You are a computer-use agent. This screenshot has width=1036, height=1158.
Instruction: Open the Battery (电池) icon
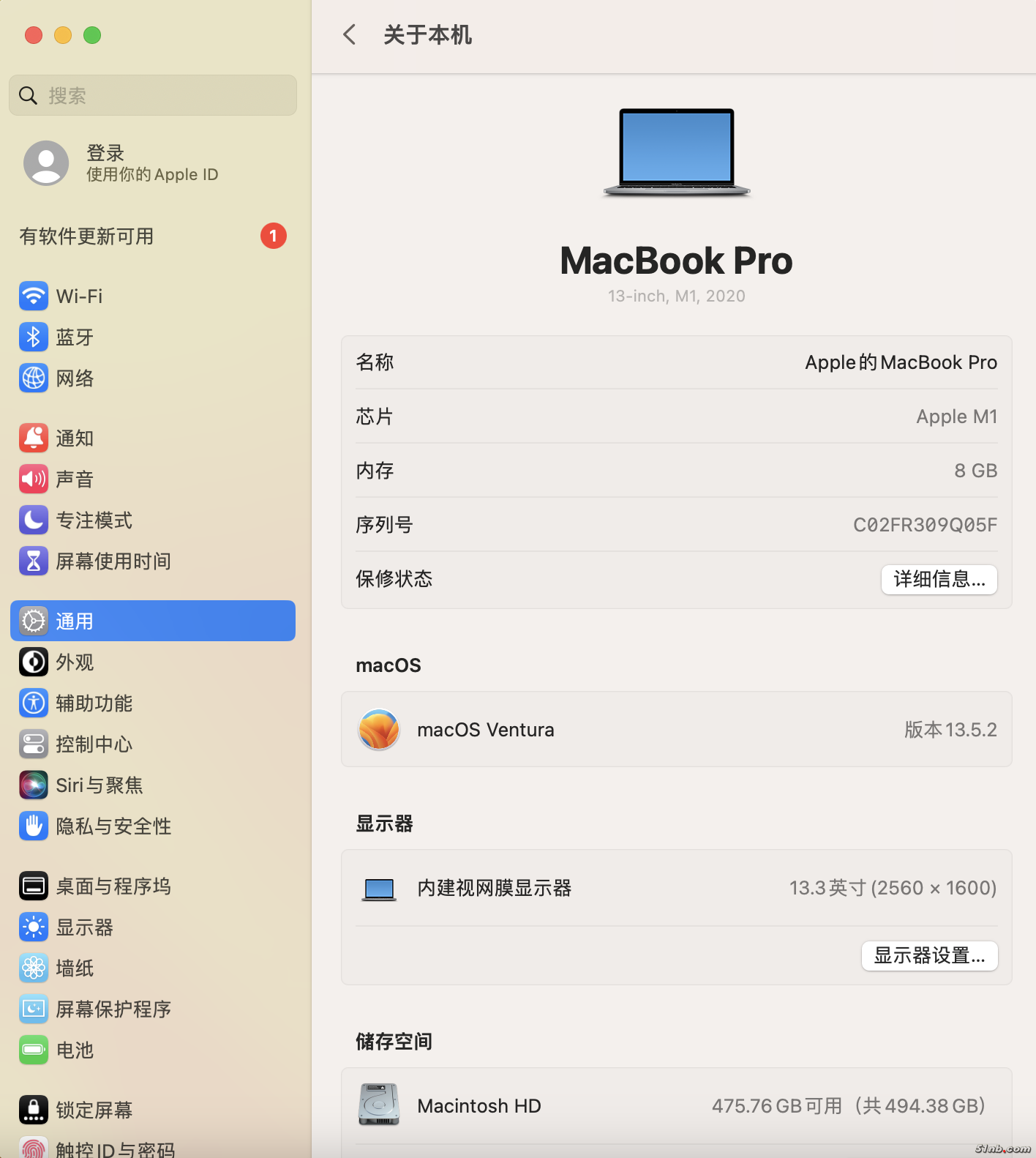34,1050
